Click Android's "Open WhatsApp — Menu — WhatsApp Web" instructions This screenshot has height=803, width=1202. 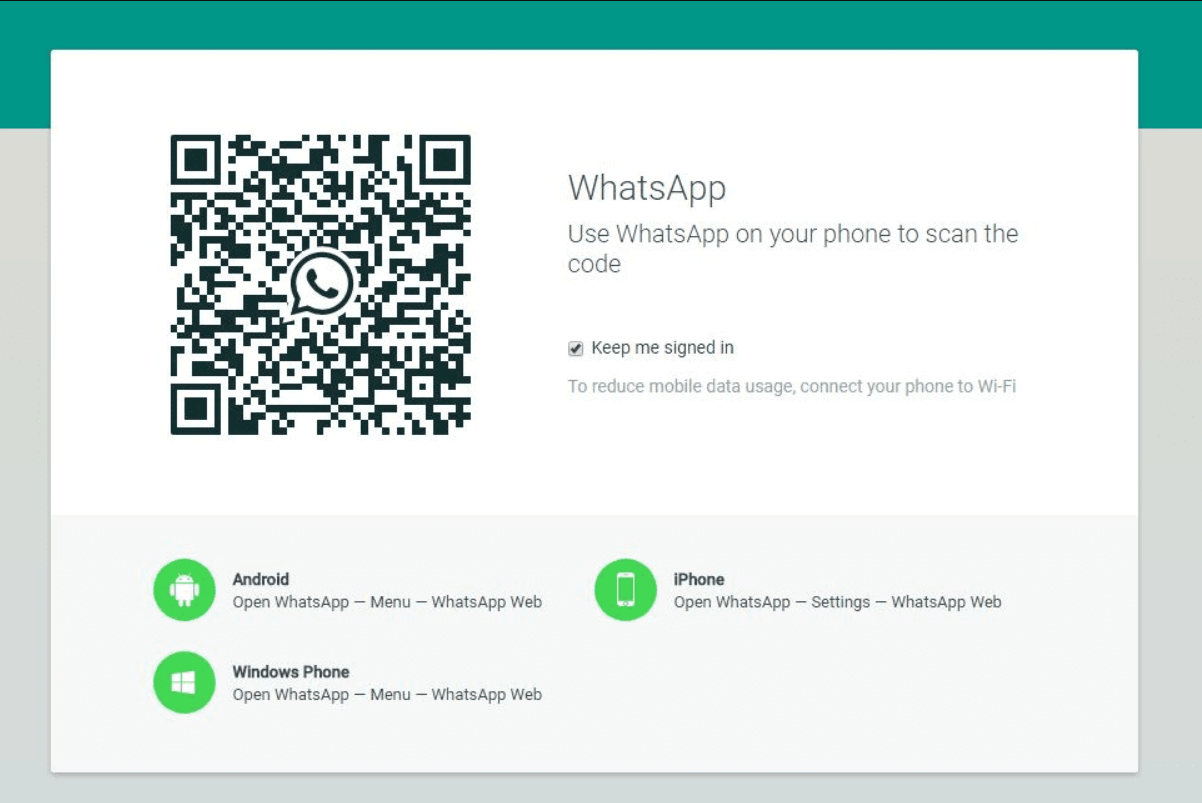(x=387, y=602)
